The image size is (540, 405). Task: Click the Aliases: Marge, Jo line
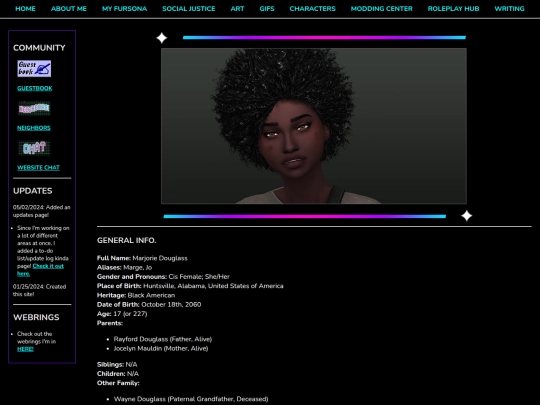pyautogui.click(x=124, y=267)
